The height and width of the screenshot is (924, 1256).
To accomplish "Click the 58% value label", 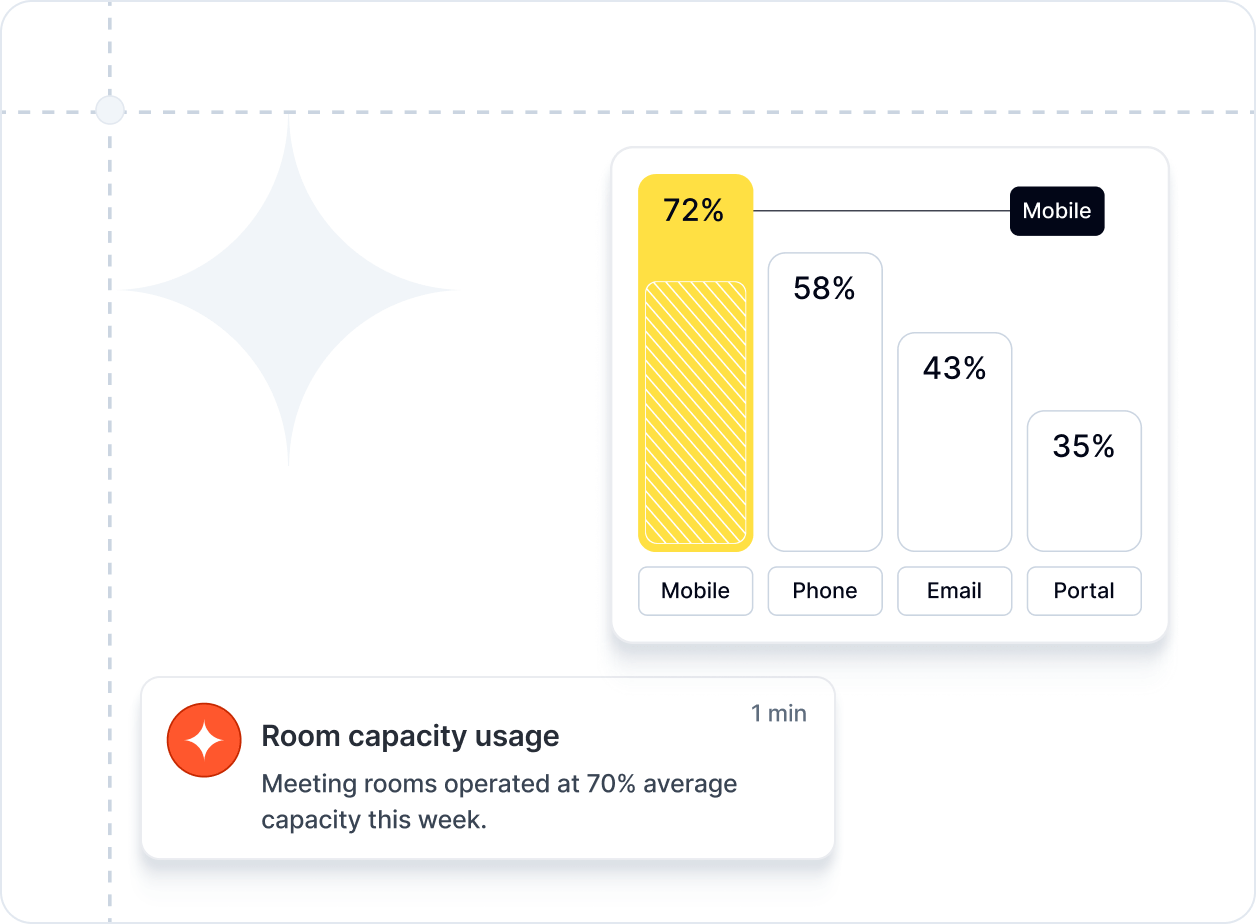I will point(824,289).
